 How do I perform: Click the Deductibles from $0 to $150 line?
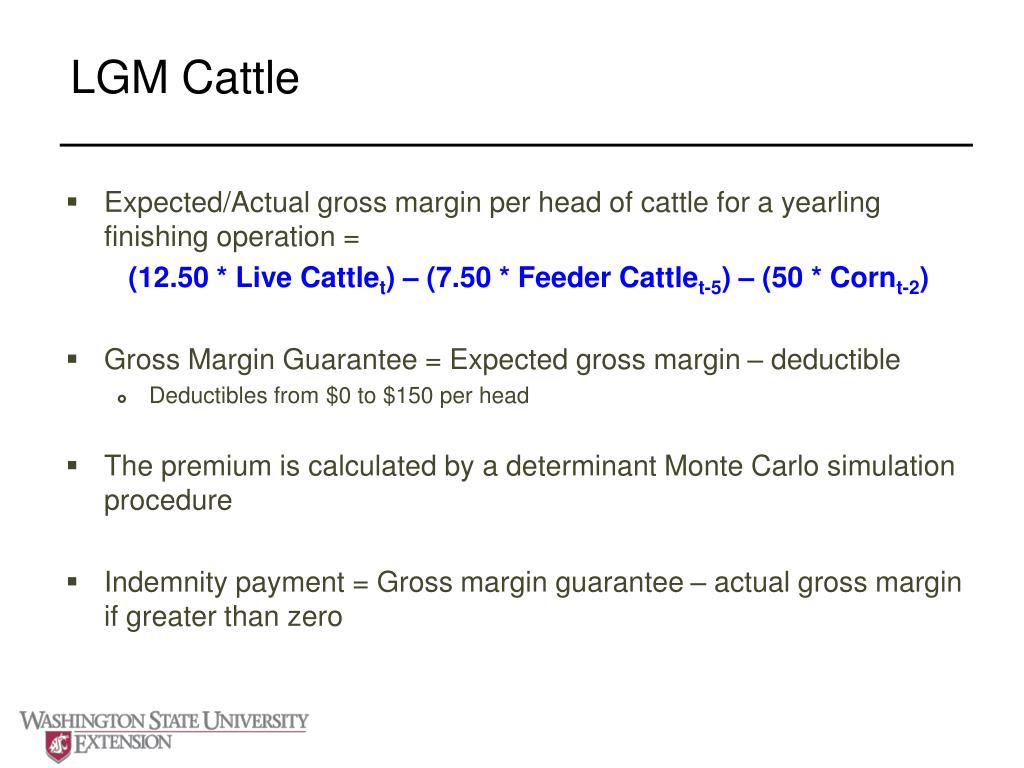pyautogui.click(x=339, y=396)
